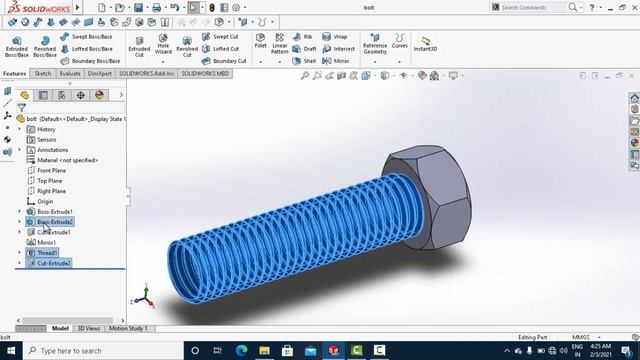Open the Curves tool
This screenshot has height=360, width=640.
(x=400, y=41)
